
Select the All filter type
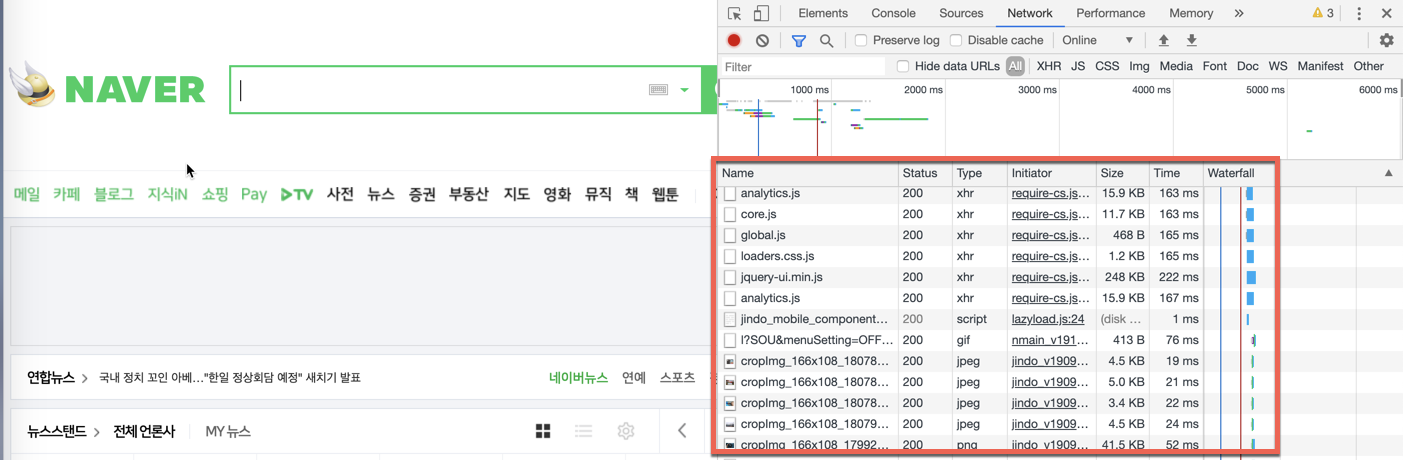click(x=1015, y=66)
